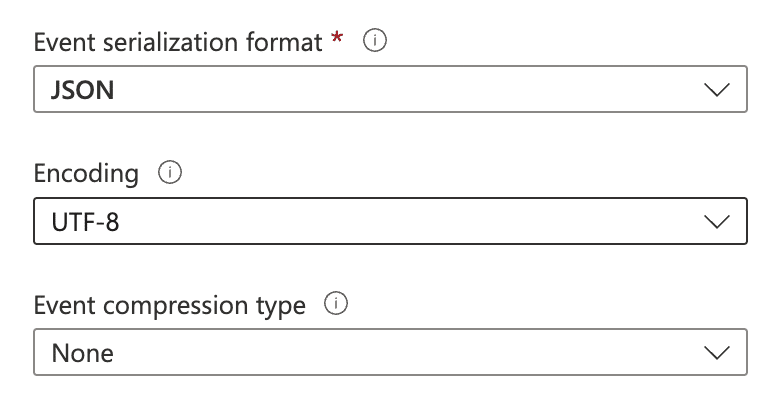
Task: Show the Encoding info icon tooltip
Action: coord(170,172)
